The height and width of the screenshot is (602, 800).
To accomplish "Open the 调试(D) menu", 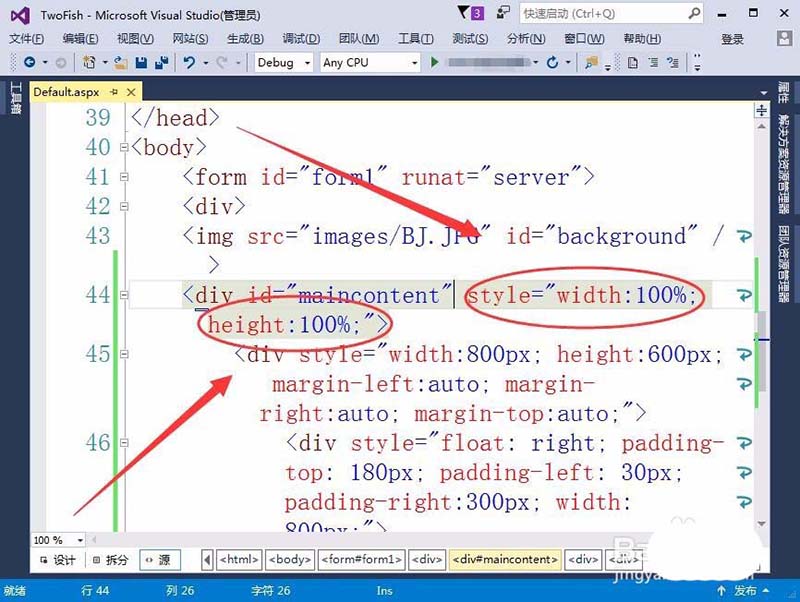I will (x=300, y=39).
